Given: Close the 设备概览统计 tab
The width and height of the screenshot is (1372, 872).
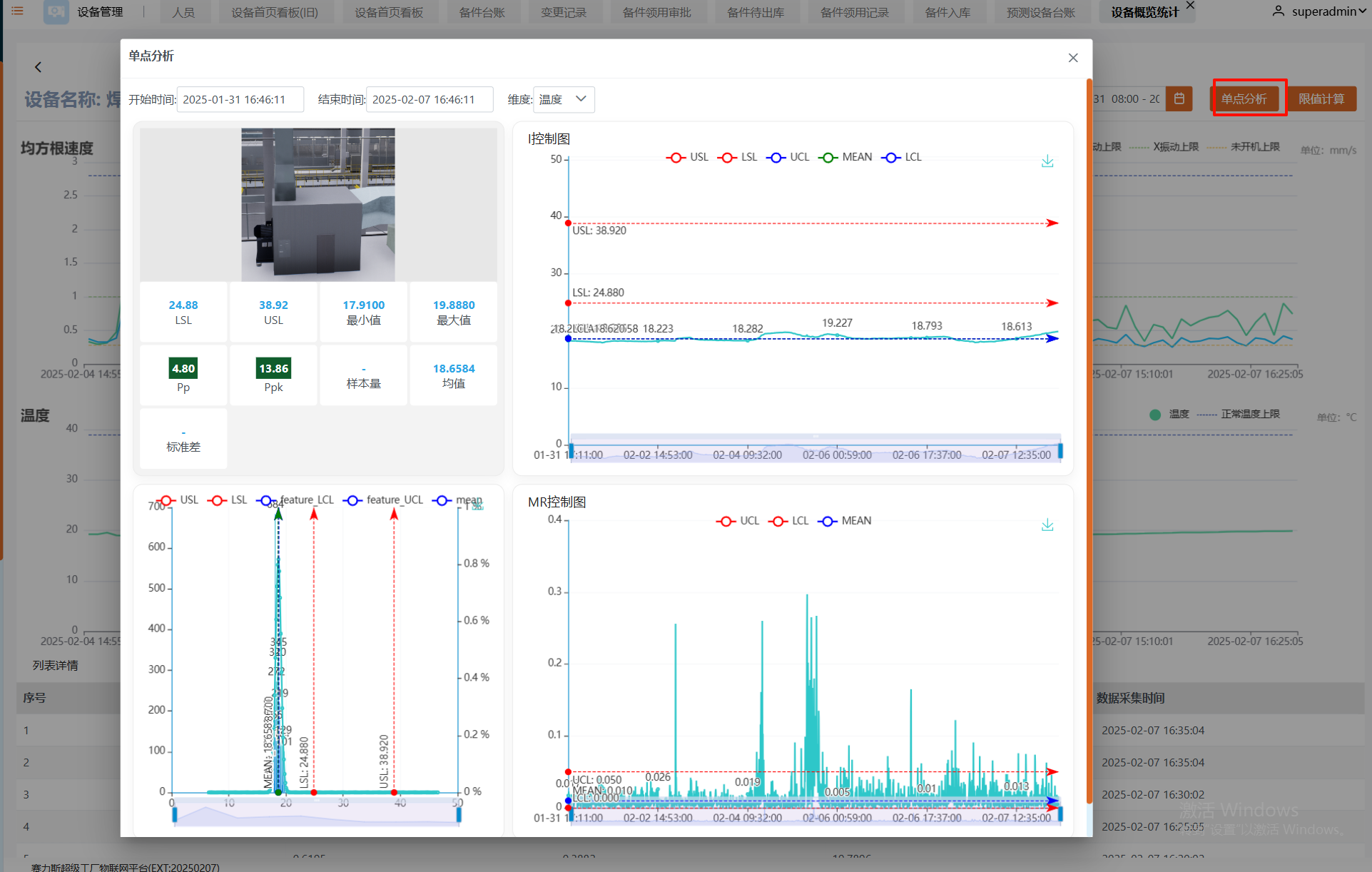Looking at the screenshot, I should (x=1190, y=6).
